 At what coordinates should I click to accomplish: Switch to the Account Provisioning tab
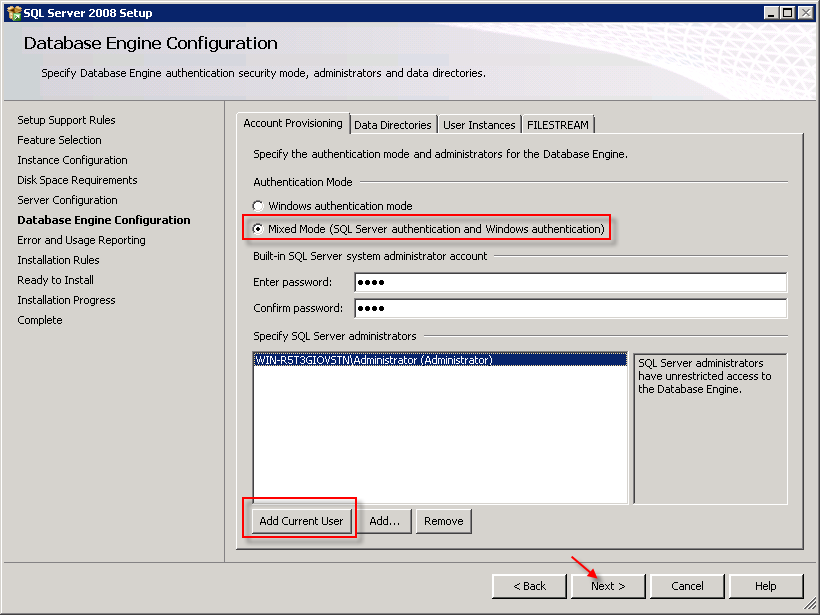293,123
